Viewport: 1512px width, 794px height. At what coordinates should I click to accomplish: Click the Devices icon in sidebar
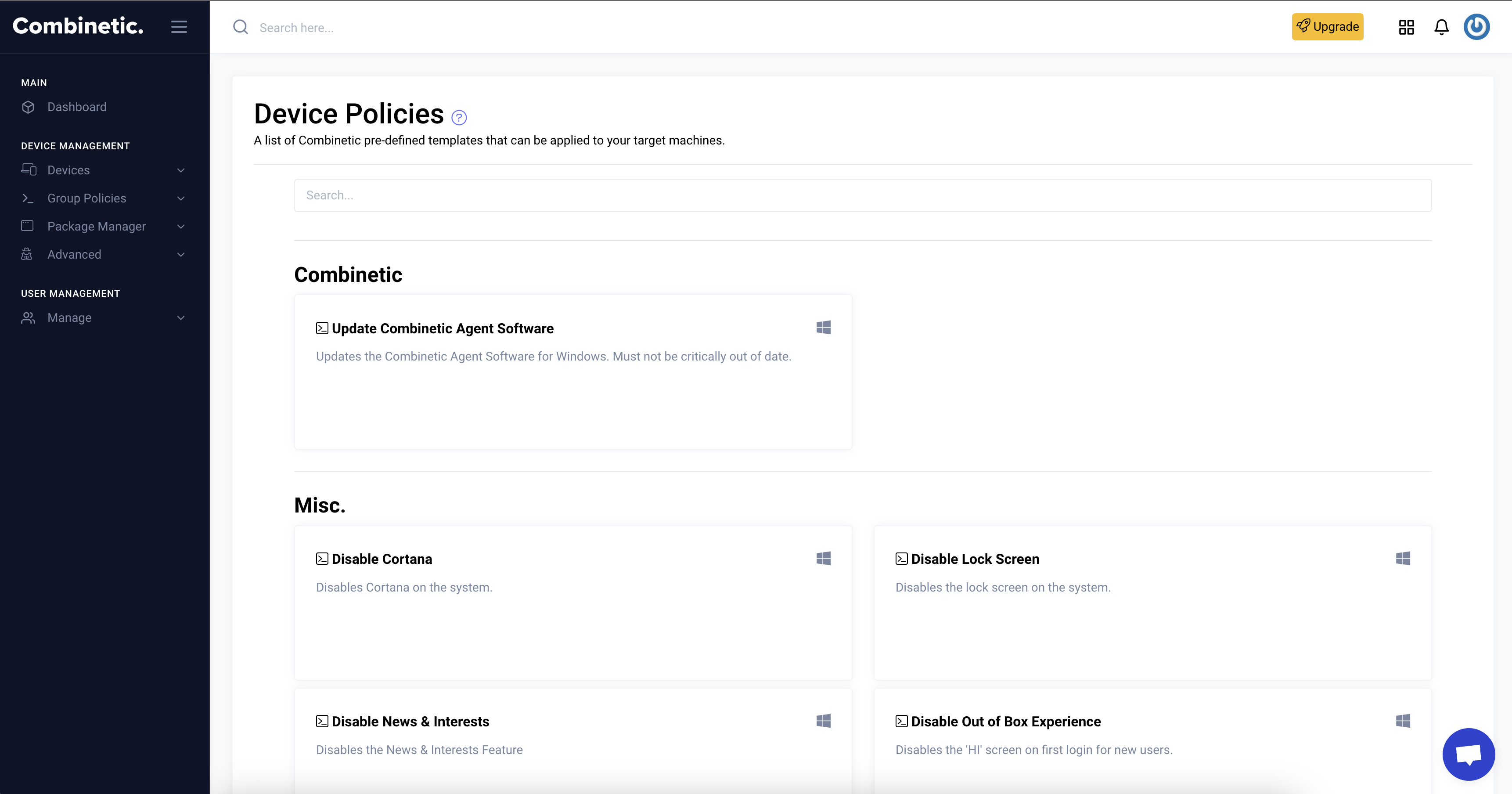click(29, 170)
